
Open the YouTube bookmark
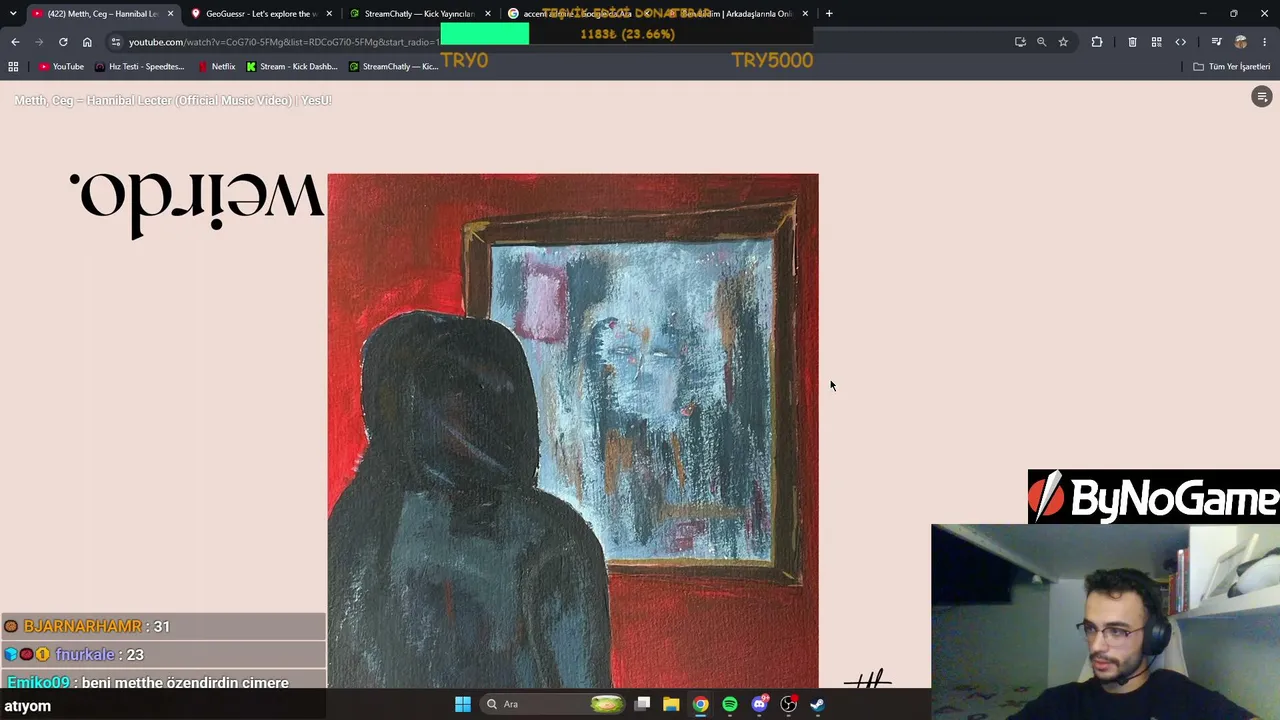coord(61,67)
